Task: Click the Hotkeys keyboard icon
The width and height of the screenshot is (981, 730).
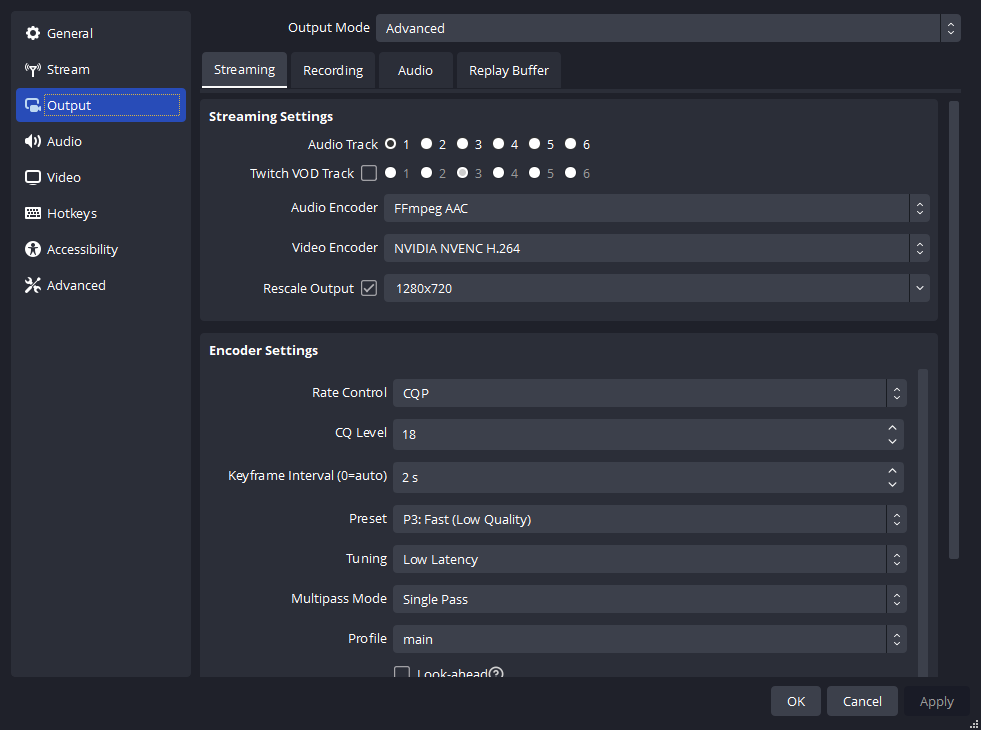Action: [33, 214]
